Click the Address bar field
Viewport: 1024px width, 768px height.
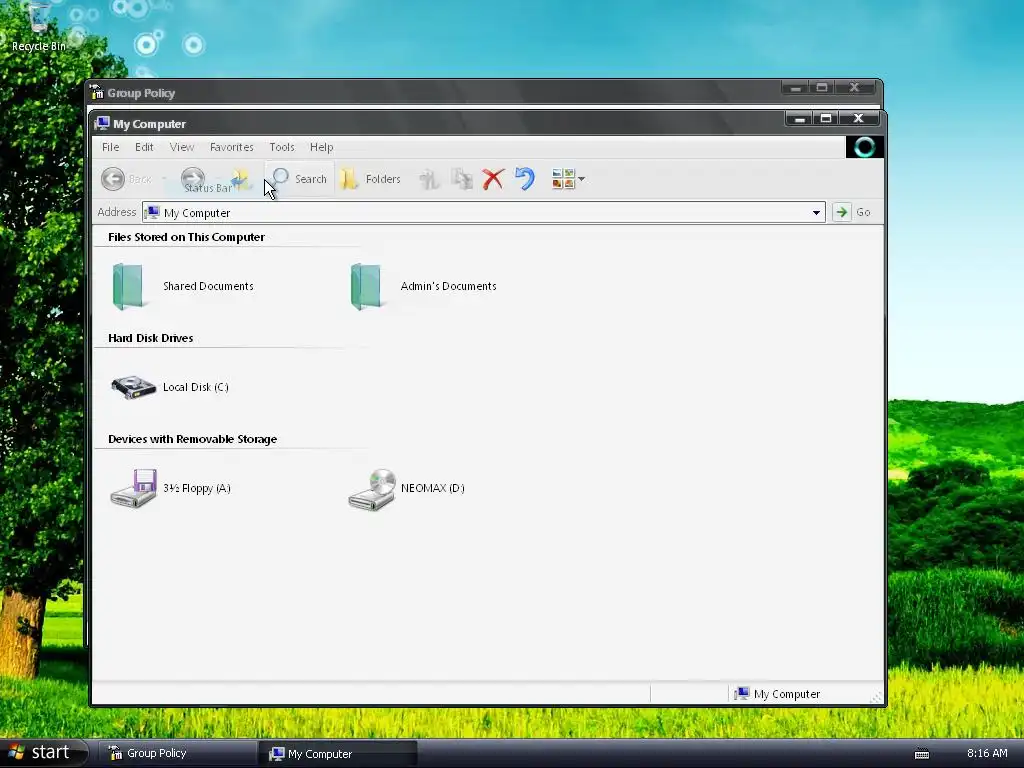pos(483,212)
